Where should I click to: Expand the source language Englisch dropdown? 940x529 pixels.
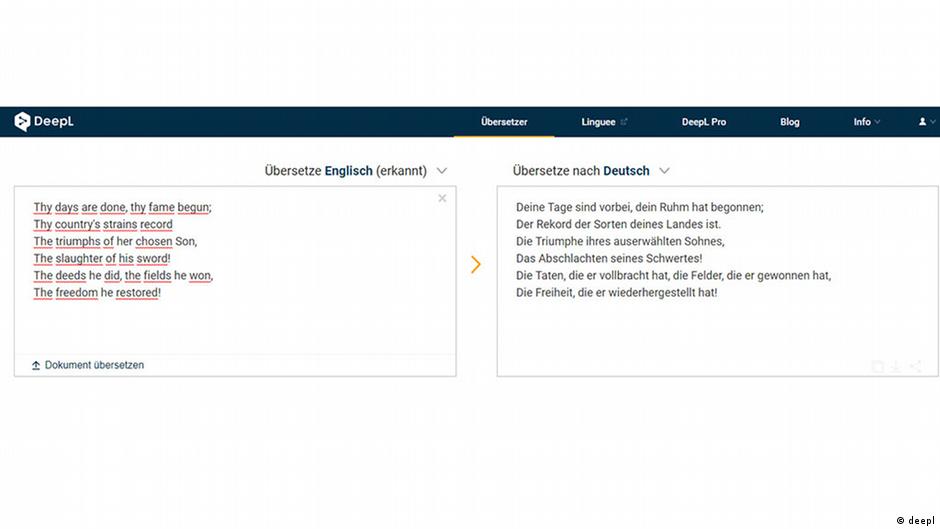pos(442,171)
